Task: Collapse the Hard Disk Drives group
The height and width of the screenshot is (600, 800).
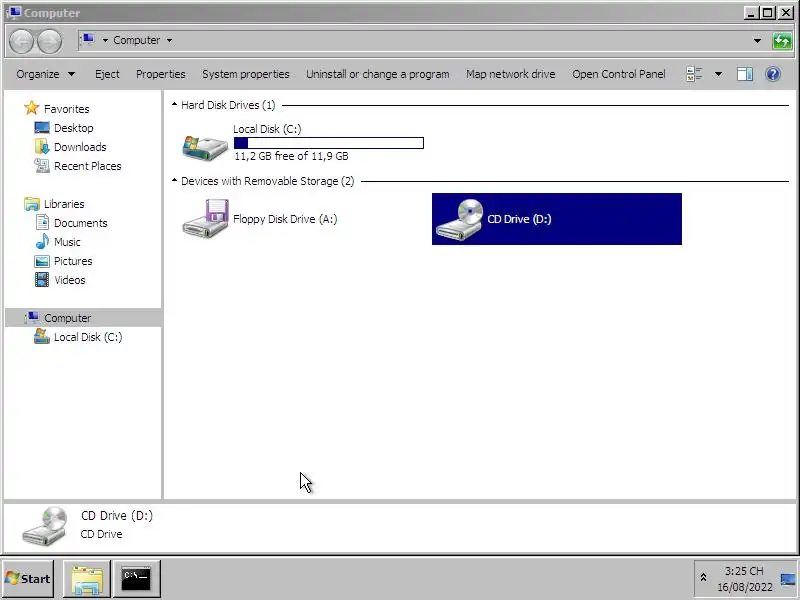Action: (x=174, y=104)
